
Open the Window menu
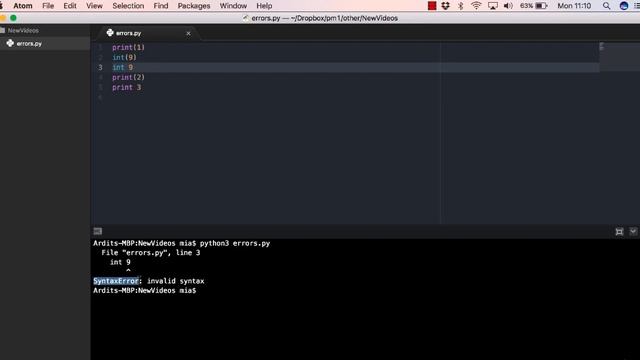pyautogui.click(x=233, y=6)
